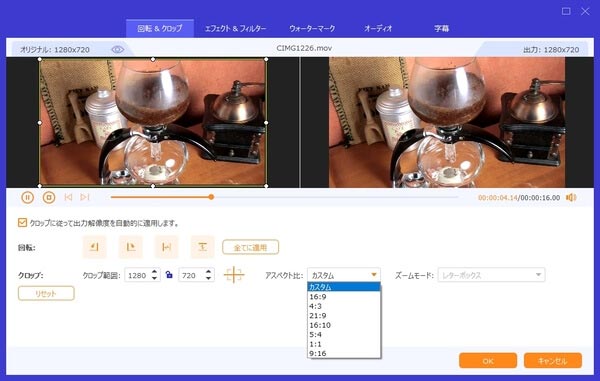600x381 pixels.
Task: Switch to ウォーターマーク tab
Action: [312, 28]
